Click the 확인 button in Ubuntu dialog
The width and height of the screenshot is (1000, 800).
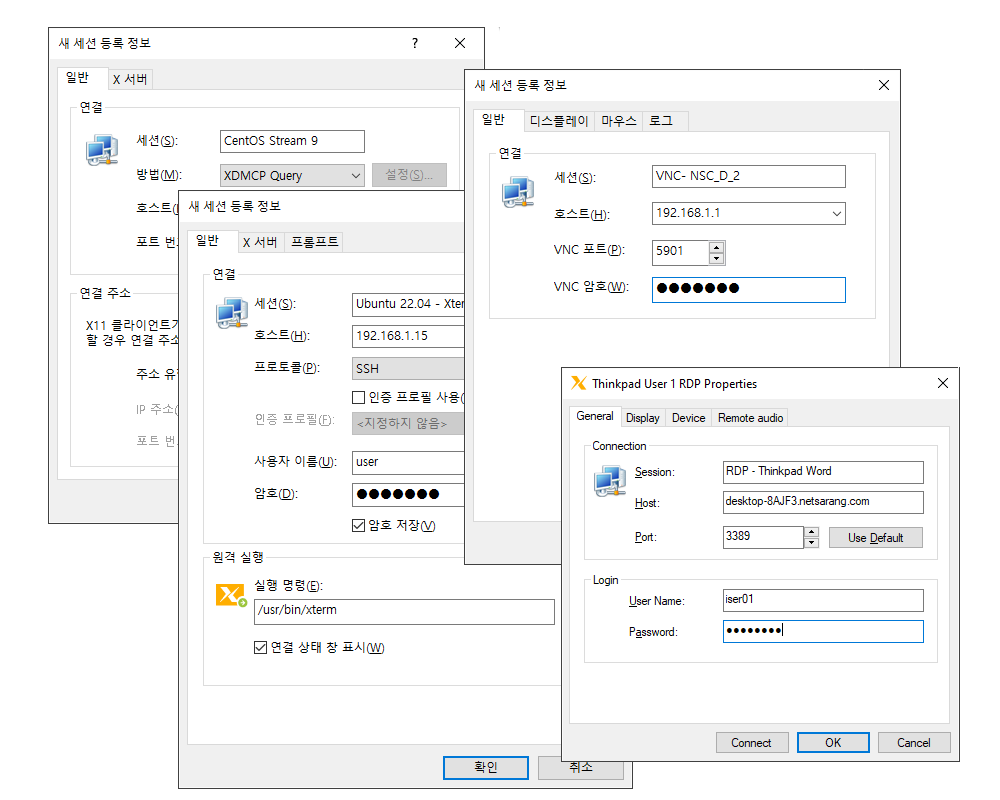tap(485, 767)
